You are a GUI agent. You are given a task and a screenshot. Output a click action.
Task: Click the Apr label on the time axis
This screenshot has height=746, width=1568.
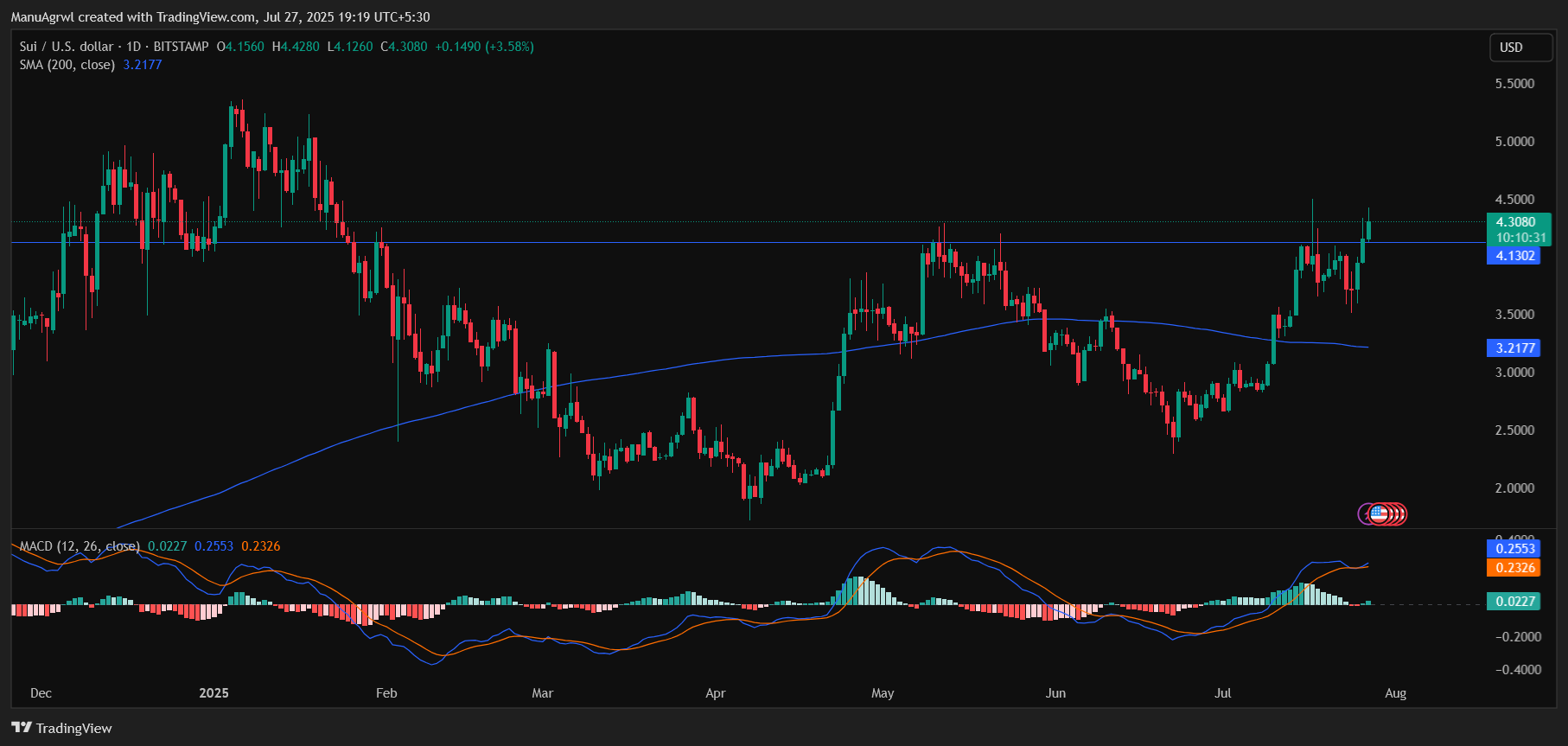point(715,693)
